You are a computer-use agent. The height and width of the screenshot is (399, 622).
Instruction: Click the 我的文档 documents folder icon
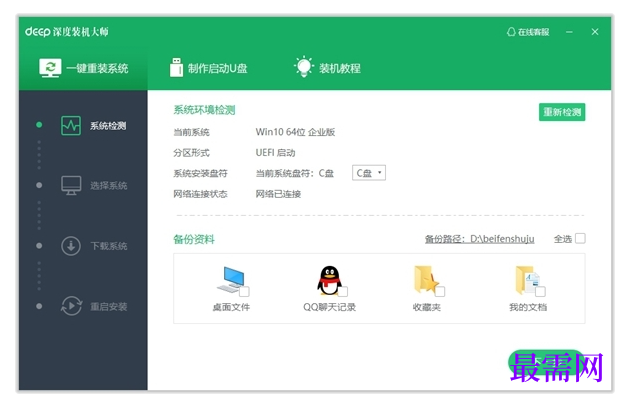click(527, 280)
